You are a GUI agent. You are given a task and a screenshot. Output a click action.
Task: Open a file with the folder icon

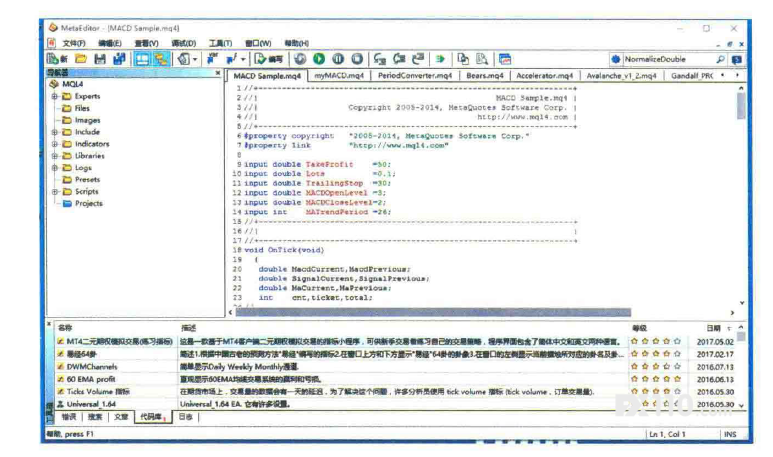81,59
